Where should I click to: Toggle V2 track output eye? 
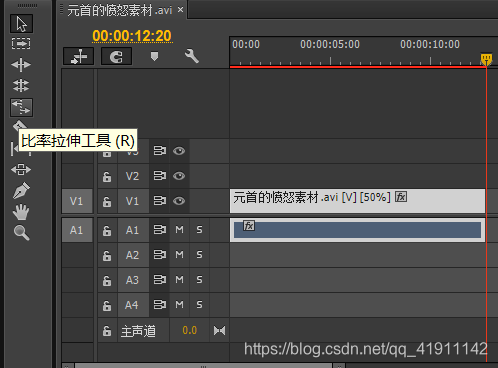[179, 176]
